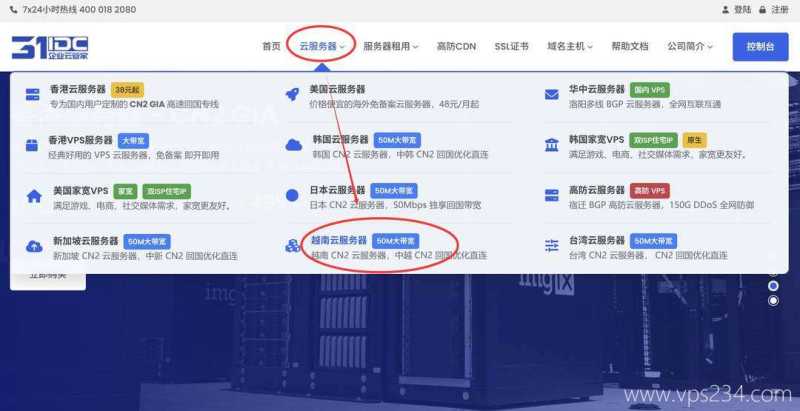The height and width of the screenshot is (411, 800).
Task: Expand the 服务器租用 menu
Action: (x=391, y=46)
